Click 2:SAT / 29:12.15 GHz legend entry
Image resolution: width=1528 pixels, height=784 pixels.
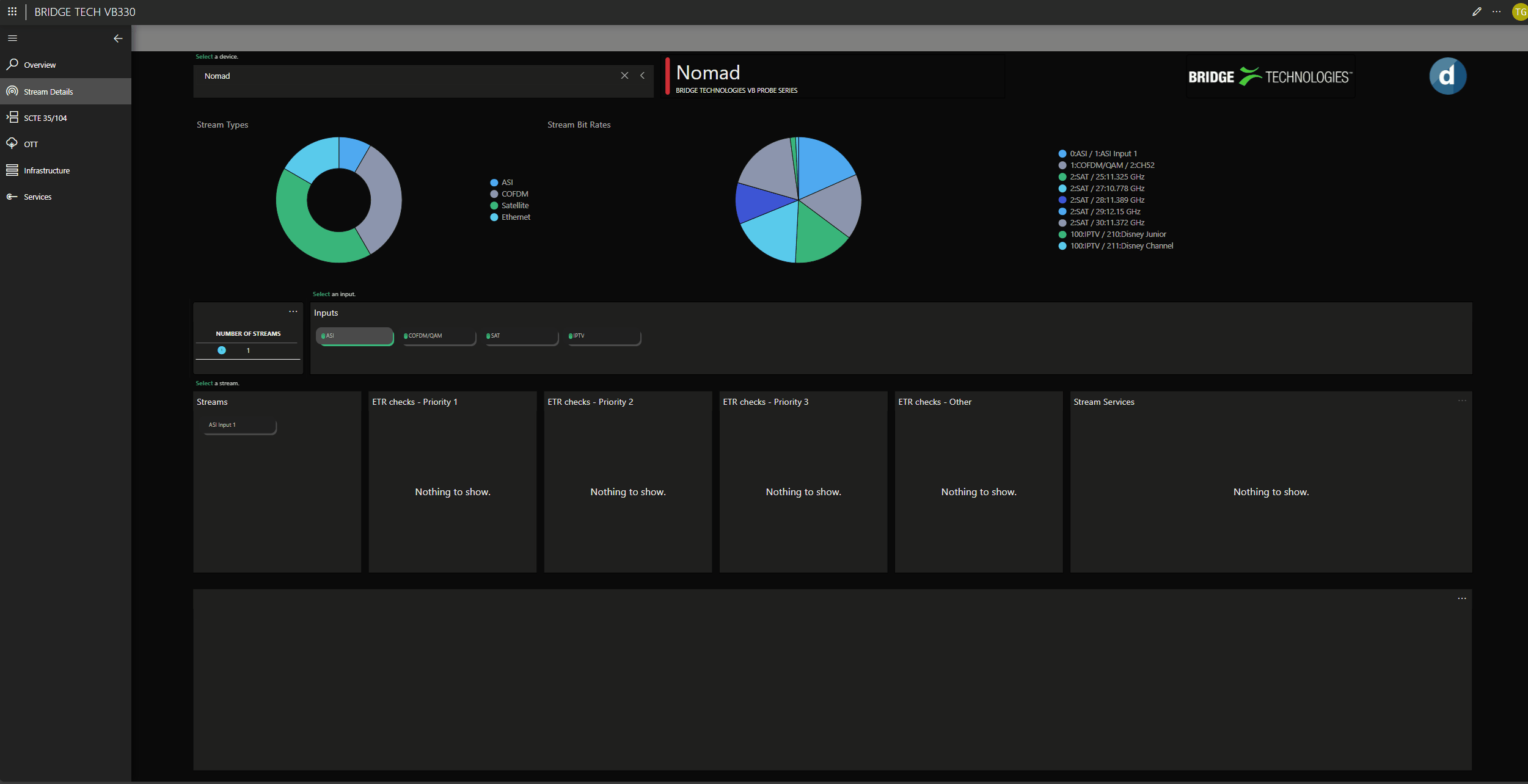[1100, 212]
